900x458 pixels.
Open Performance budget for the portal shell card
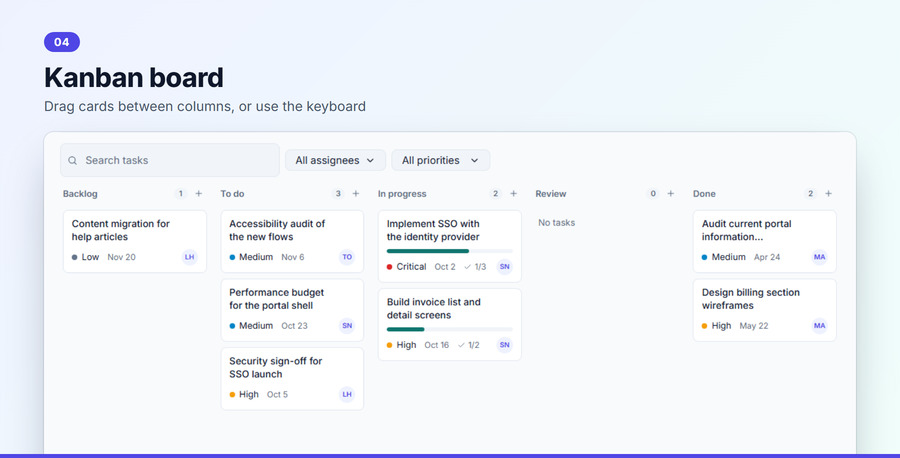[292, 310]
